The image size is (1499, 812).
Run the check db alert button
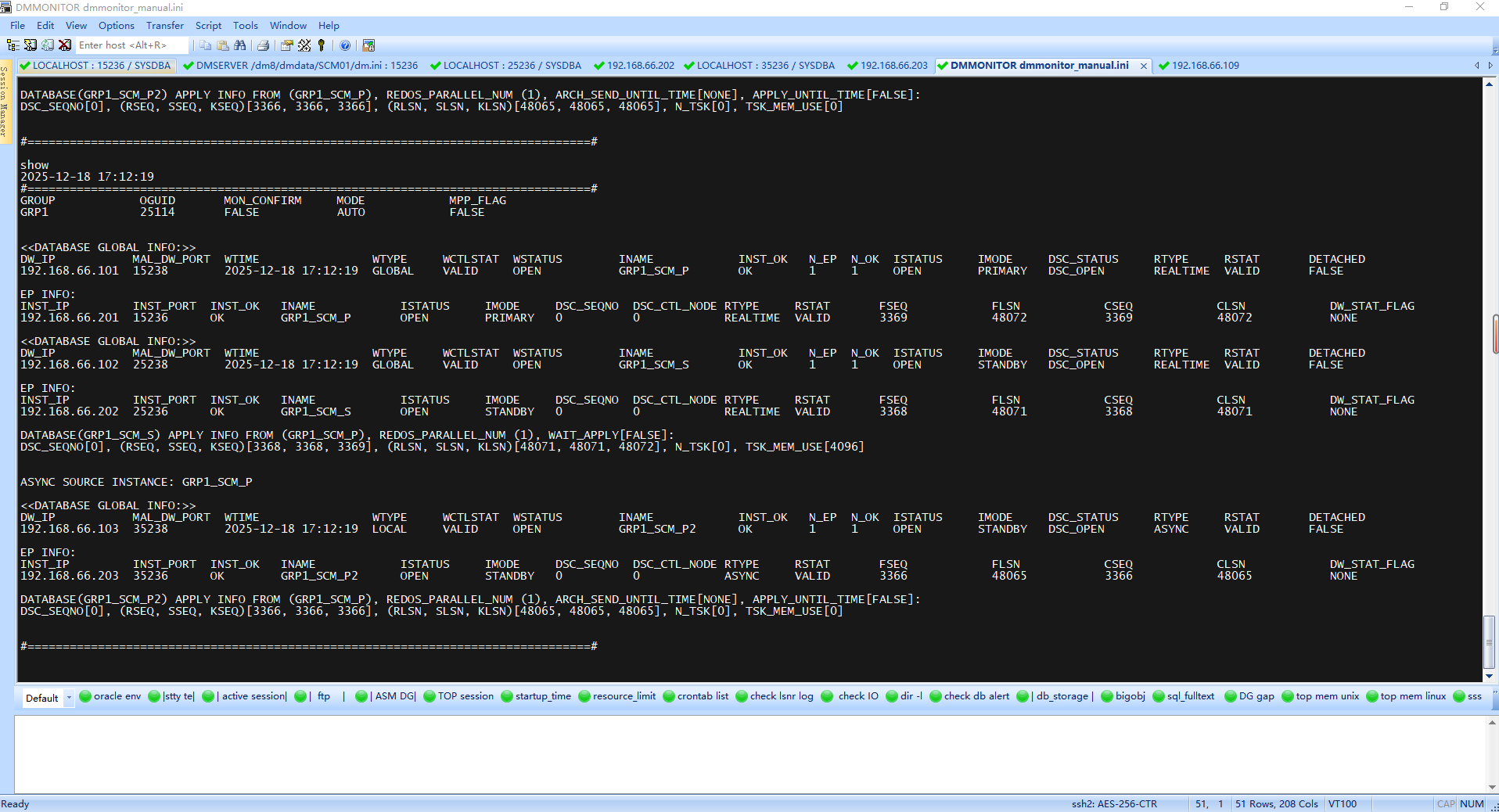(x=969, y=696)
